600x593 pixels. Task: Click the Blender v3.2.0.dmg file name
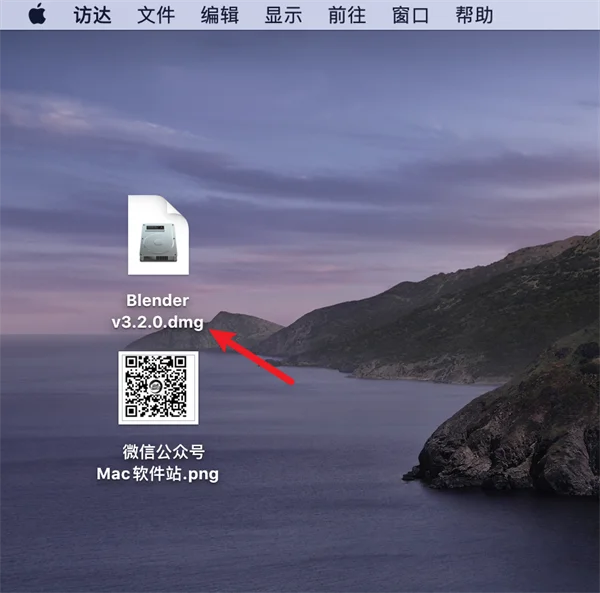pyautogui.click(x=158, y=311)
